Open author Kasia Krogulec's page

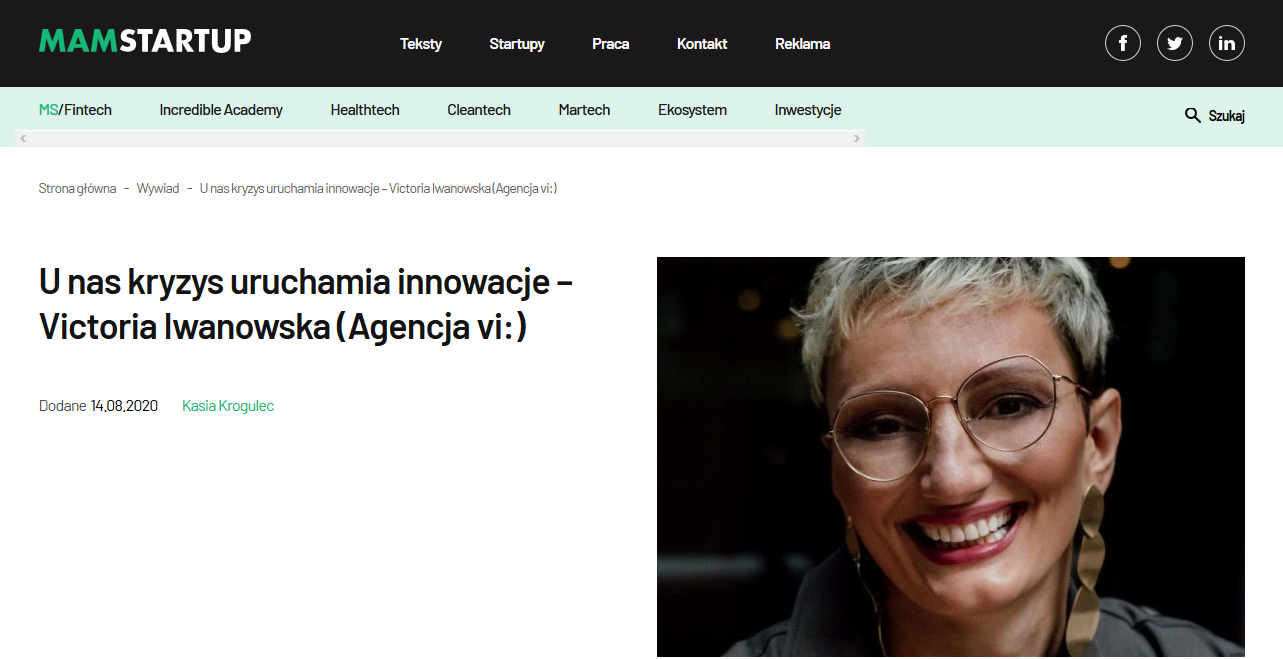click(228, 406)
